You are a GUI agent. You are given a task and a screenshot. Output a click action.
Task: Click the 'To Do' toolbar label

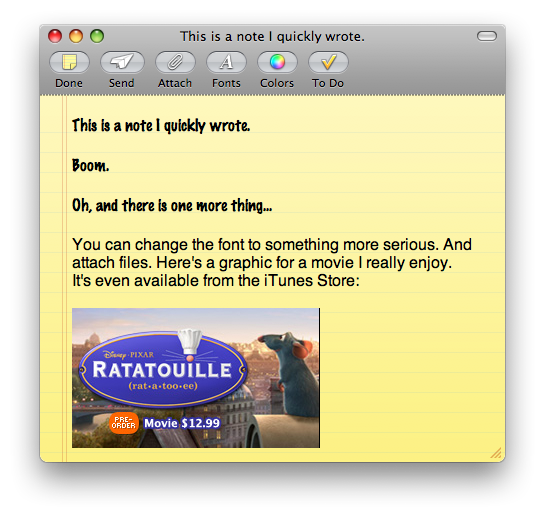328,83
